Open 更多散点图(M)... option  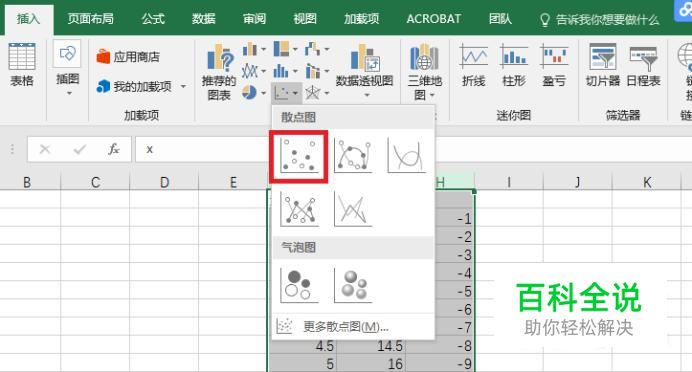(353, 327)
